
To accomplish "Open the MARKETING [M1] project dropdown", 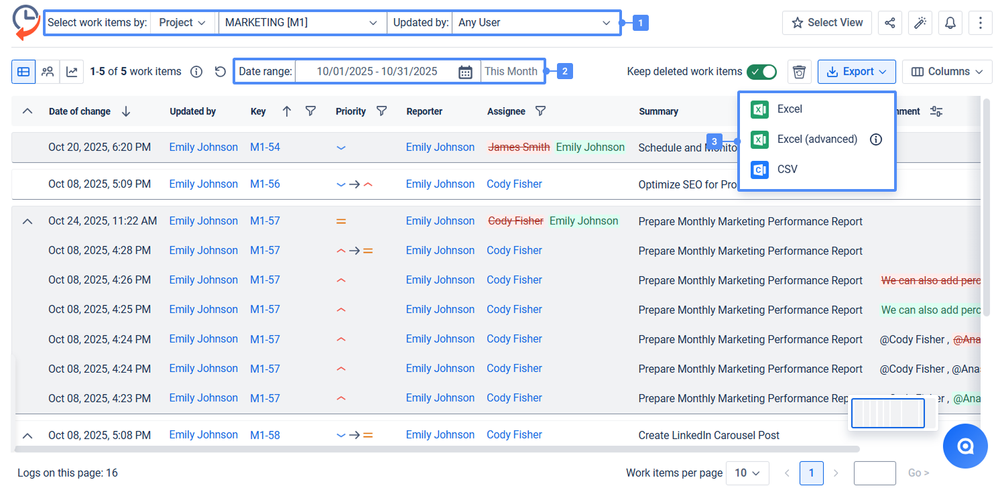I will click(302, 22).
